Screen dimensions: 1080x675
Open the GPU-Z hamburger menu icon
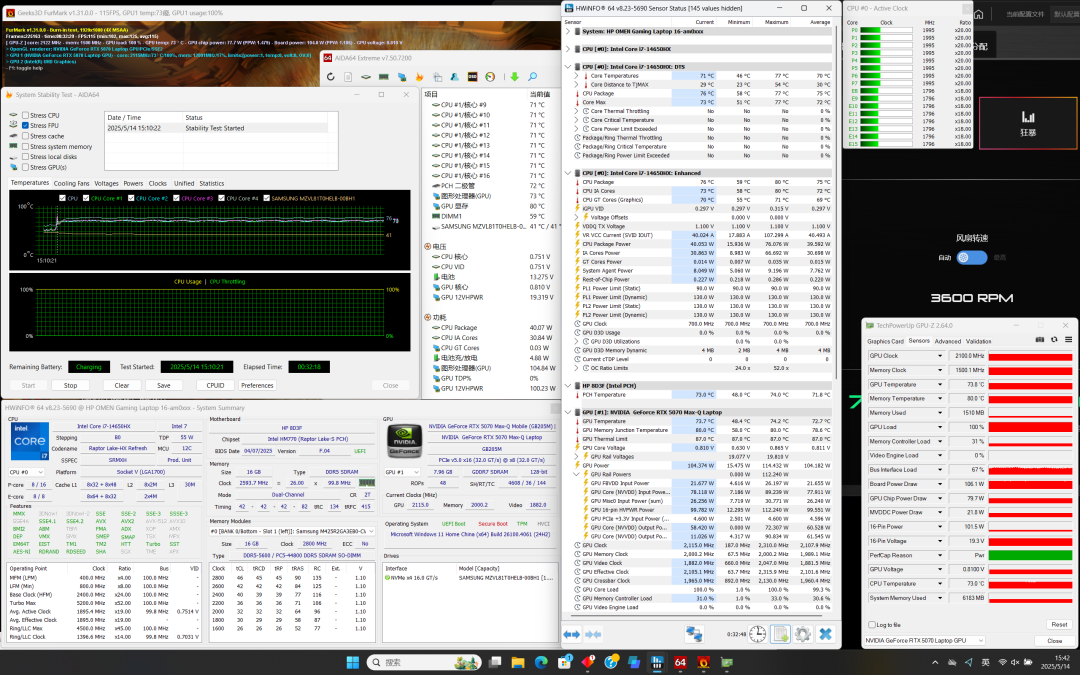coord(1068,340)
